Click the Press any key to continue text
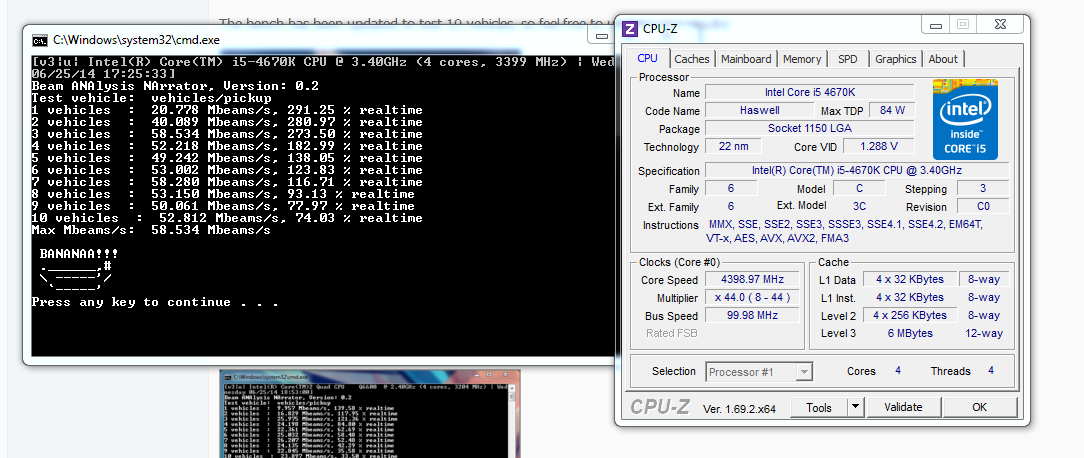Image resolution: width=1084 pixels, height=458 pixels. 156,302
